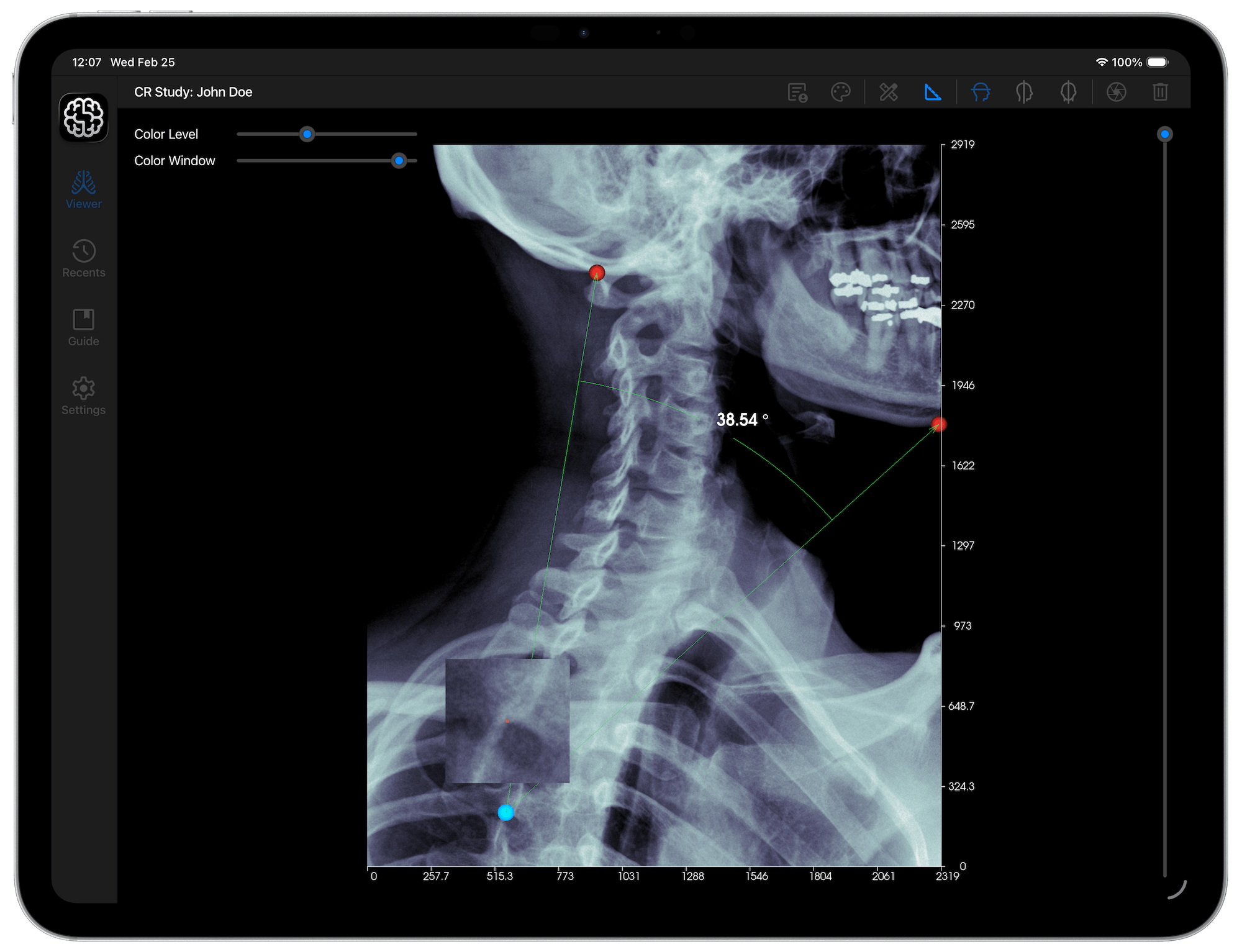Activate the angle measurement tool
Viewport: 1242px width, 952px height.
pyautogui.click(x=933, y=93)
